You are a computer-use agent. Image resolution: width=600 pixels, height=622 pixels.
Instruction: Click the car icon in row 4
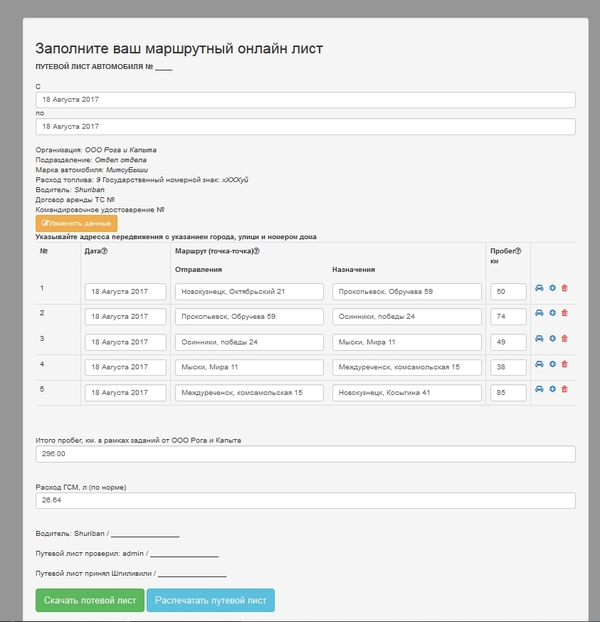pyautogui.click(x=540, y=364)
